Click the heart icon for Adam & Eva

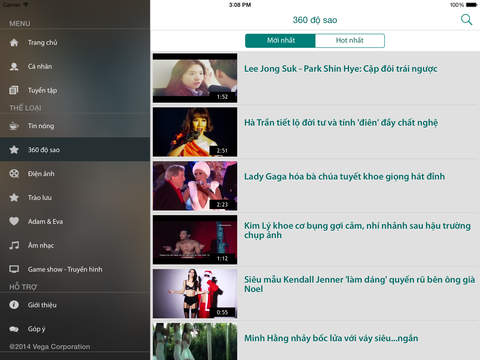tap(14, 221)
